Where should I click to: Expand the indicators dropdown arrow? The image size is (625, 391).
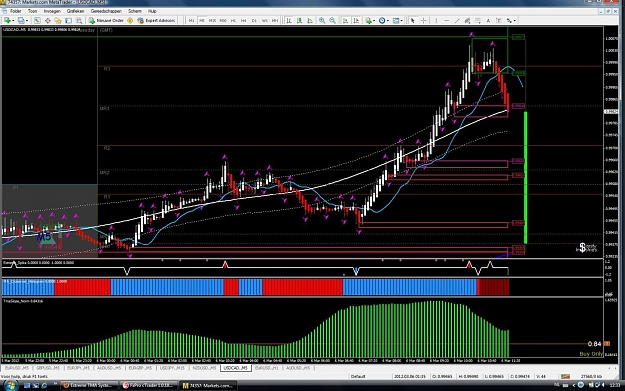tap(374, 21)
